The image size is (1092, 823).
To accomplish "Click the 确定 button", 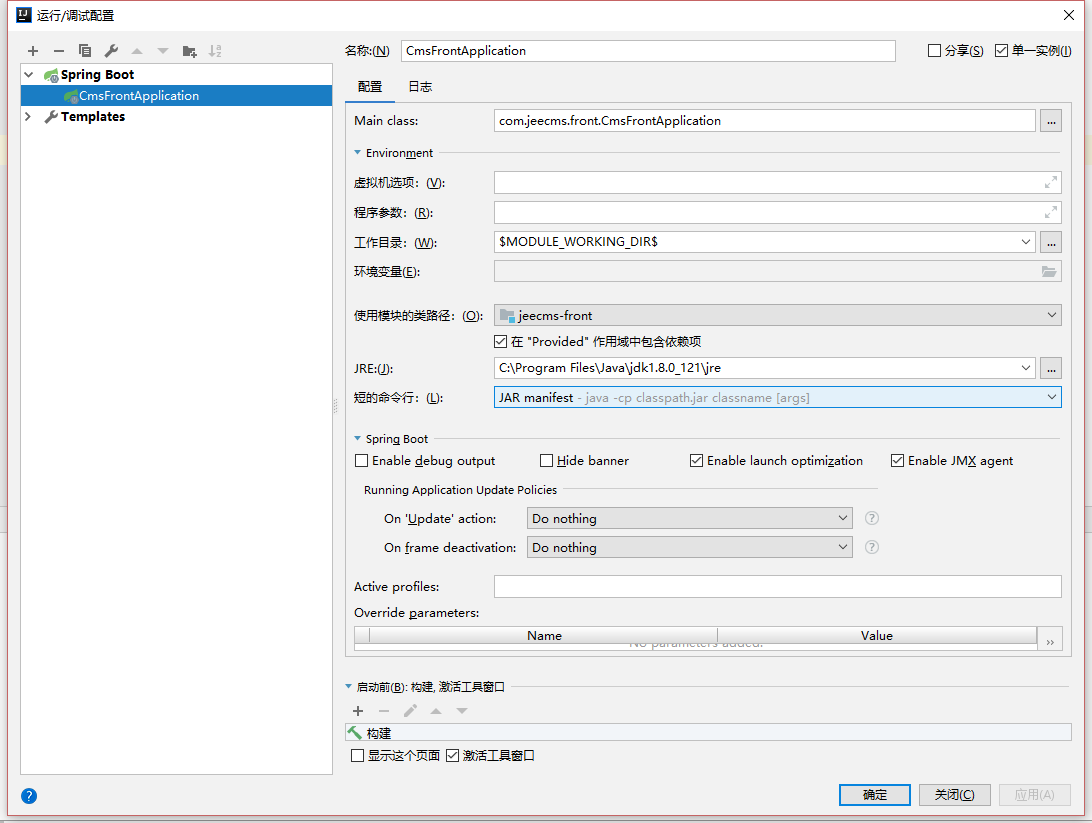I will [875, 795].
